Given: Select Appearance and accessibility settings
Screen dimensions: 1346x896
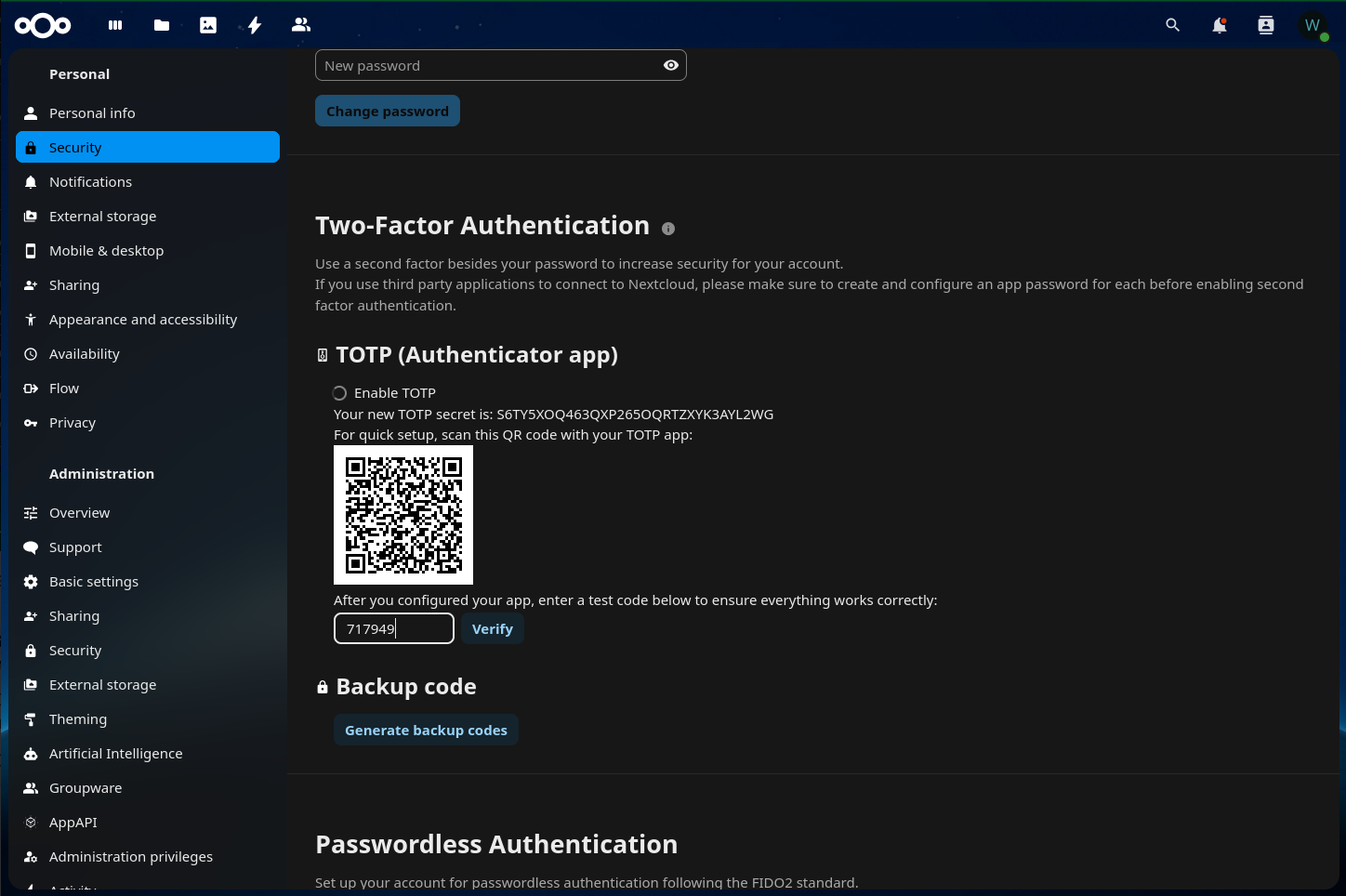Looking at the screenshot, I should (x=143, y=320).
